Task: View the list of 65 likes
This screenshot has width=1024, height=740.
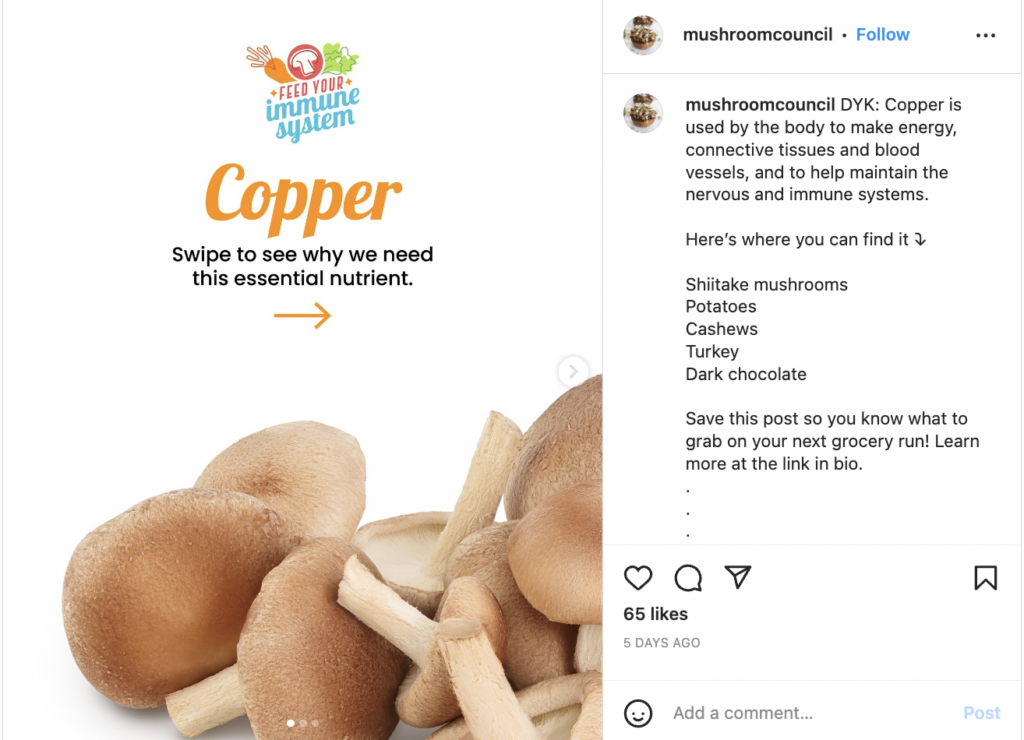Action: tap(655, 614)
